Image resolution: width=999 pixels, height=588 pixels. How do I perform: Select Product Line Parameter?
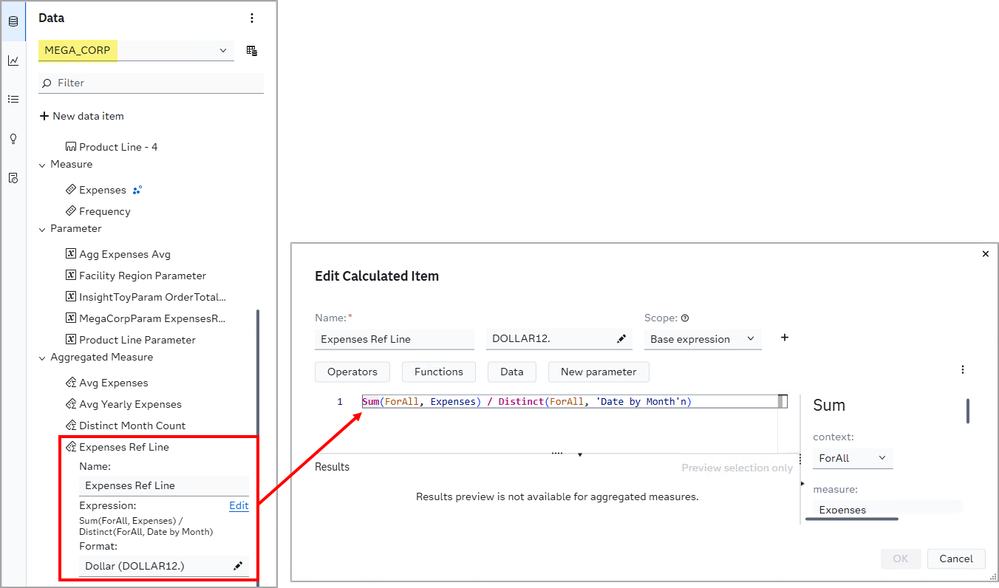coord(131,340)
